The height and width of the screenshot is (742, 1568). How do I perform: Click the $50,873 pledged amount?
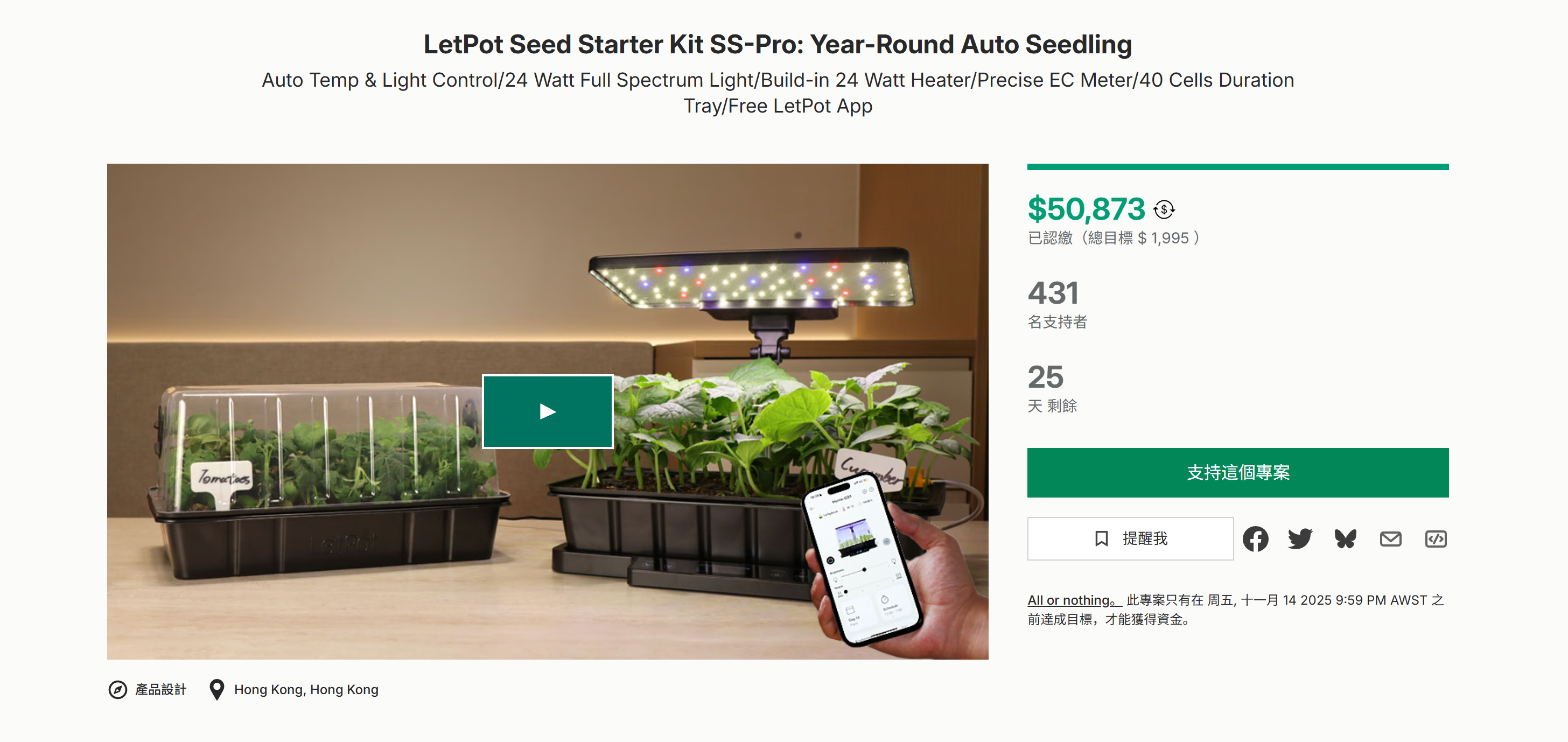click(1086, 209)
